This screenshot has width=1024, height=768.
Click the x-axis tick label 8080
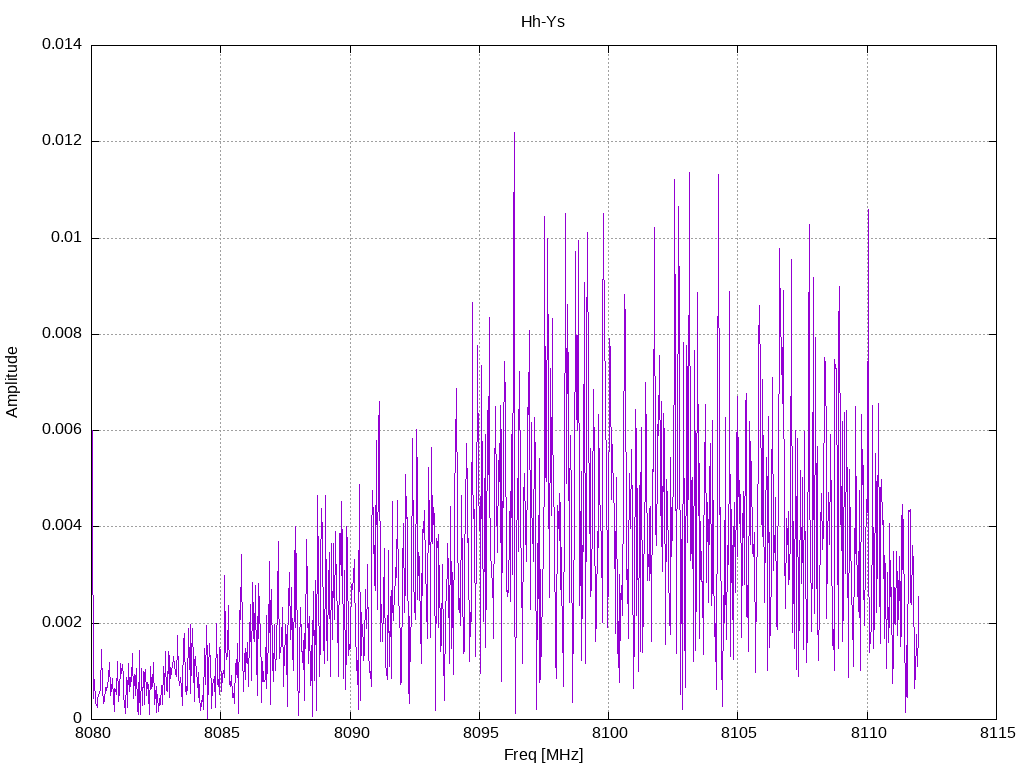pos(92,733)
